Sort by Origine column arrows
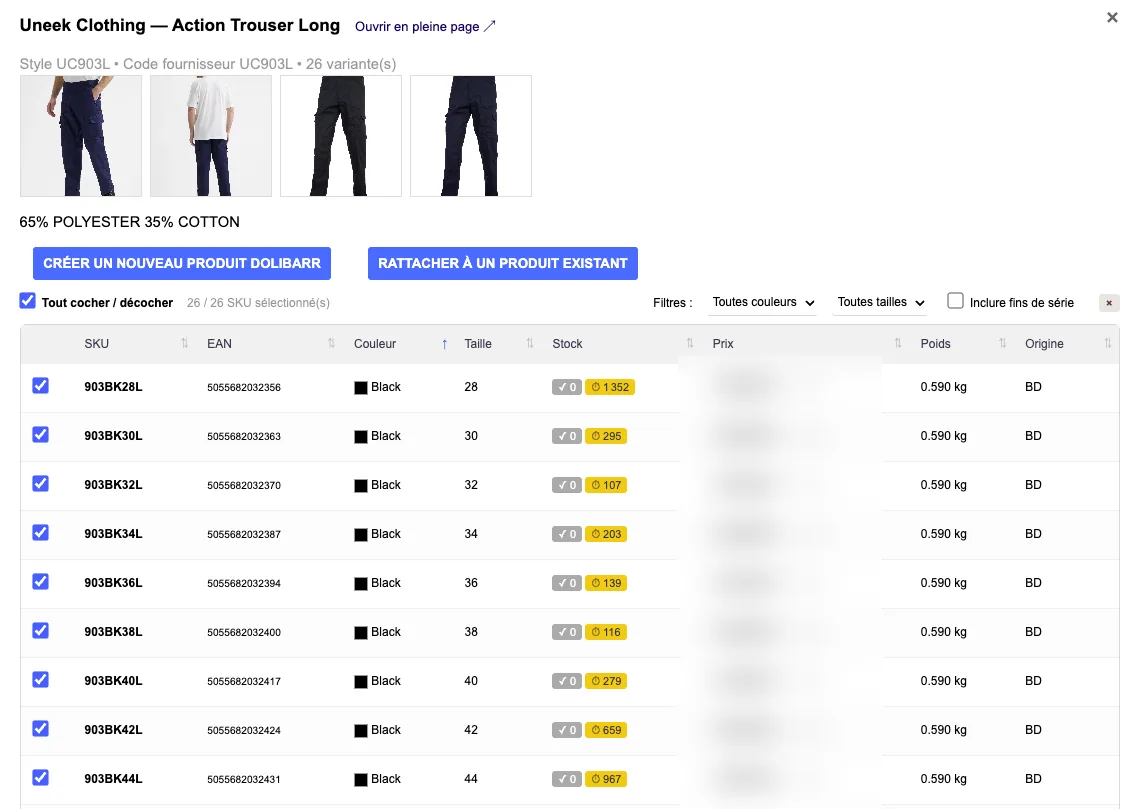Image resolution: width=1131 pixels, height=809 pixels. click(1108, 343)
